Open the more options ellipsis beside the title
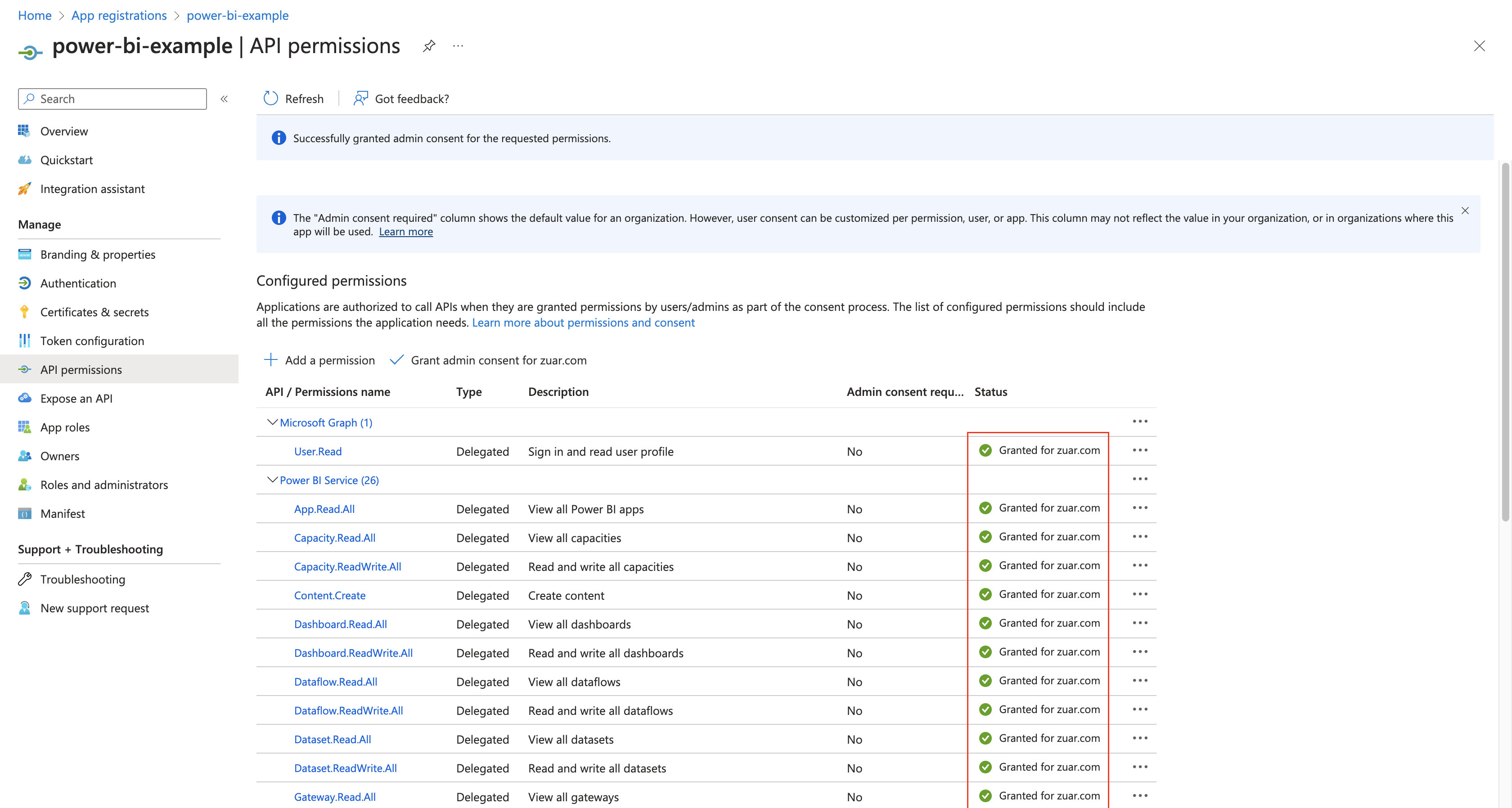The image size is (1512, 808). click(458, 46)
